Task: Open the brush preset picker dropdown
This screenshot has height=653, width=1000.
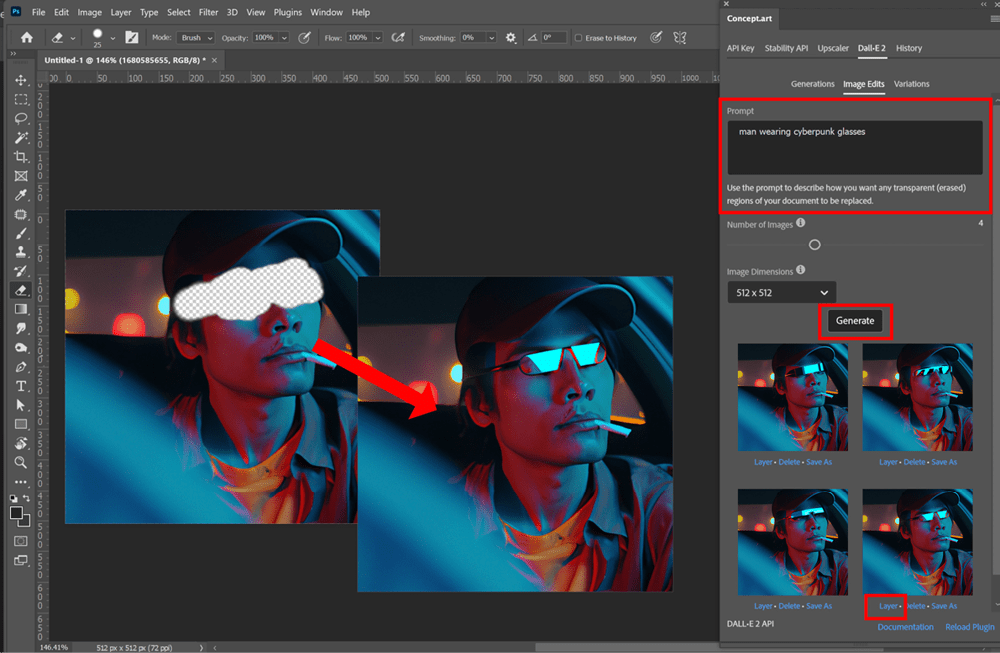Action: coord(113,38)
